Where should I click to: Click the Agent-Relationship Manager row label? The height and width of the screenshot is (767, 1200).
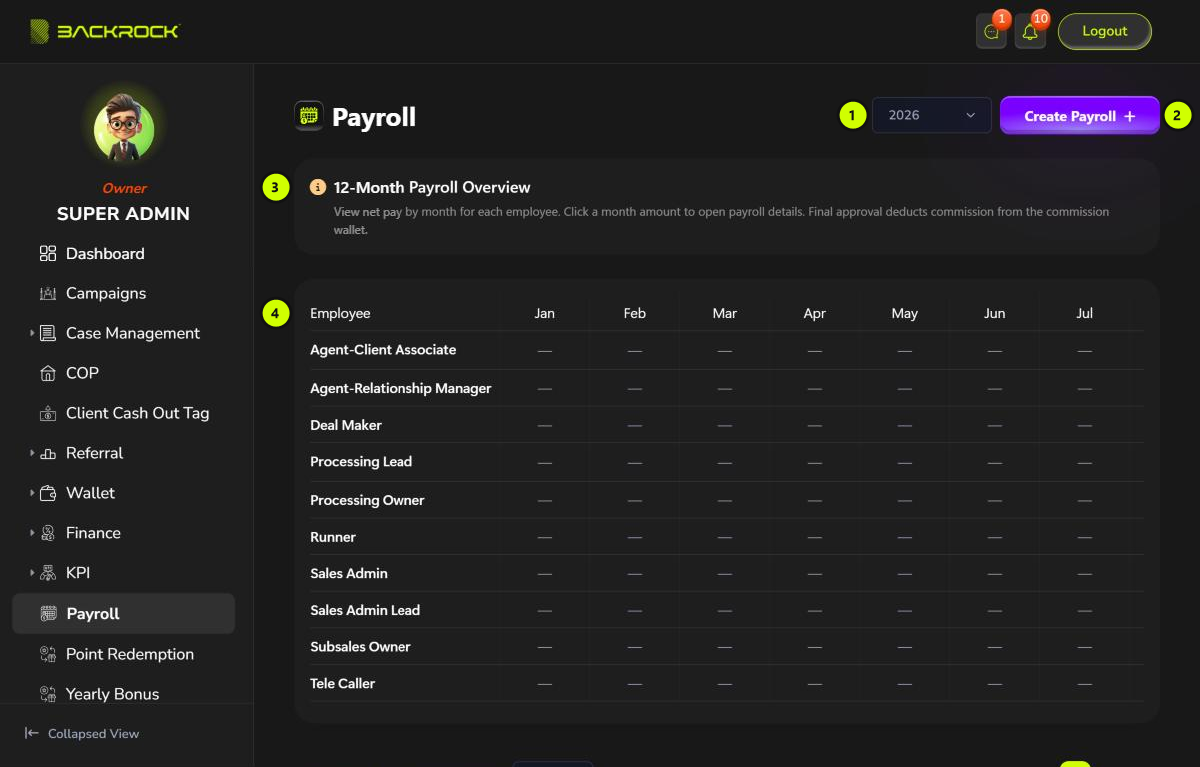pyautogui.click(x=401, y=388)
